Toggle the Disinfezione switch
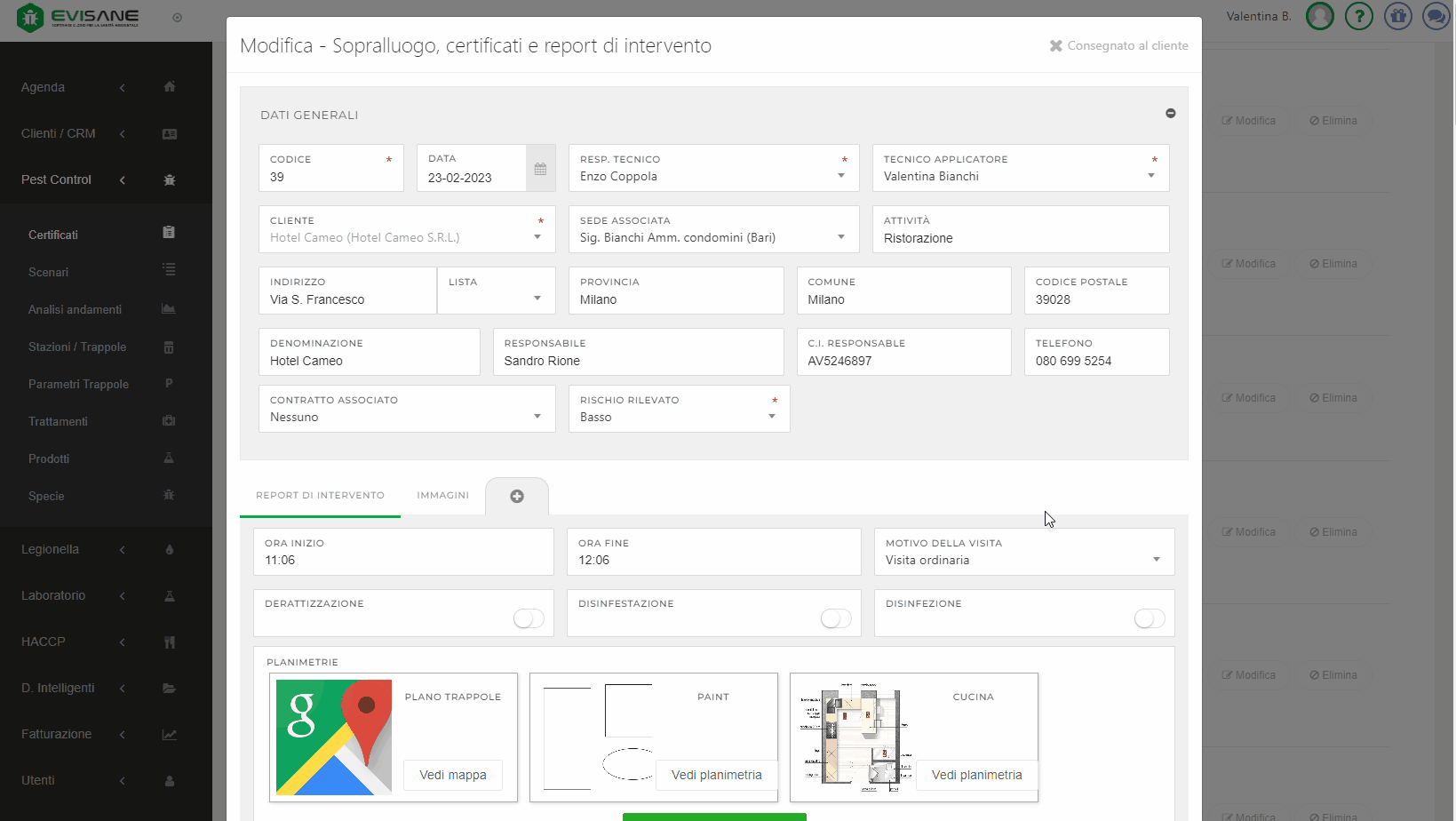The height and width of the screenshot is (821, 1456). 1150,618
